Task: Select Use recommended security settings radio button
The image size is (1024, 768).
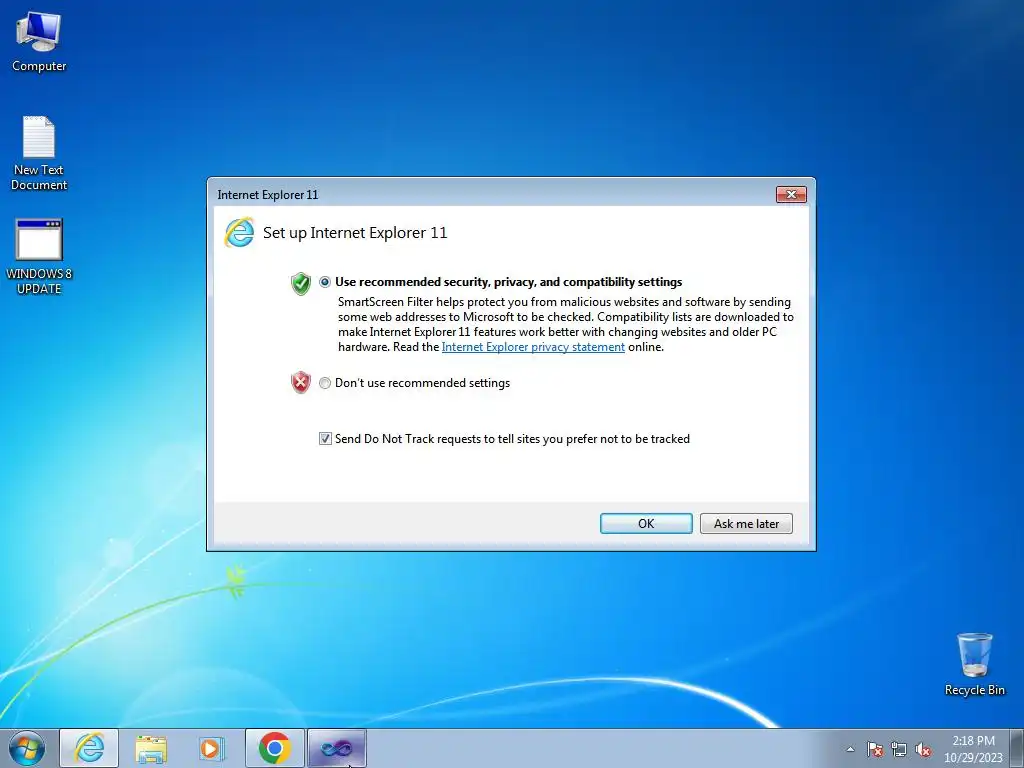Action: (x=325, y=282)
